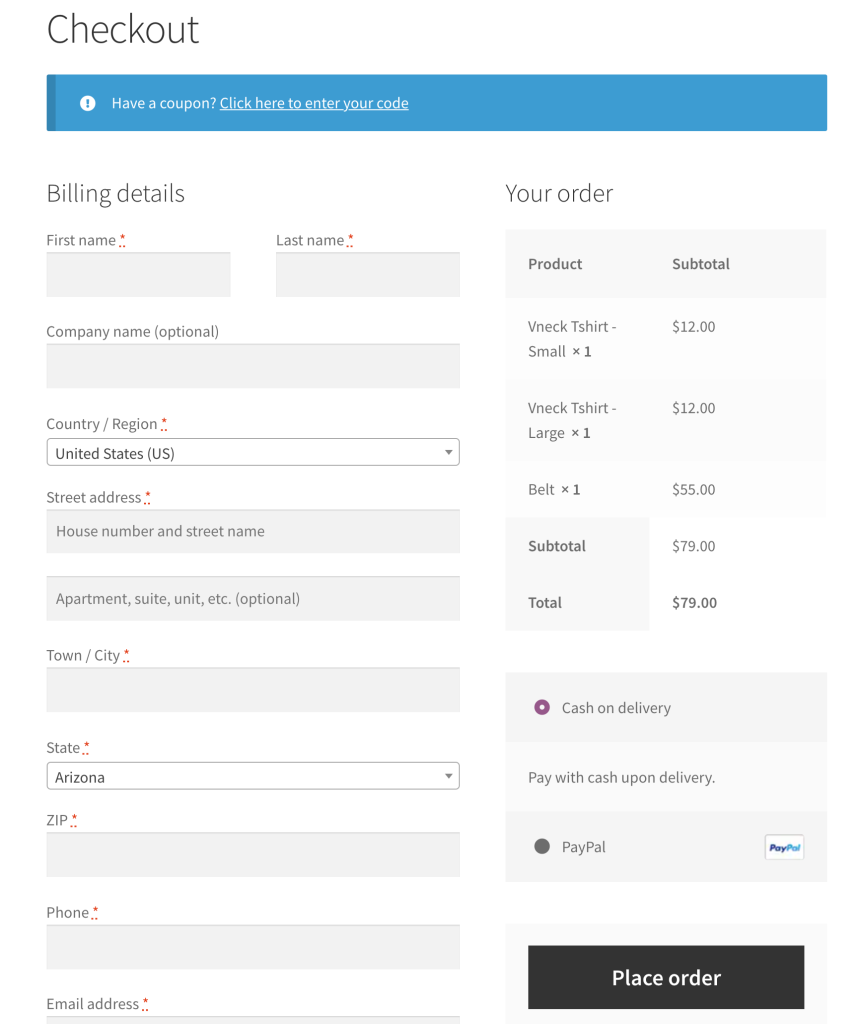Open 'Click here to enter your code' link
Screen dimensions: 859x1024
(x=314, y=103)
